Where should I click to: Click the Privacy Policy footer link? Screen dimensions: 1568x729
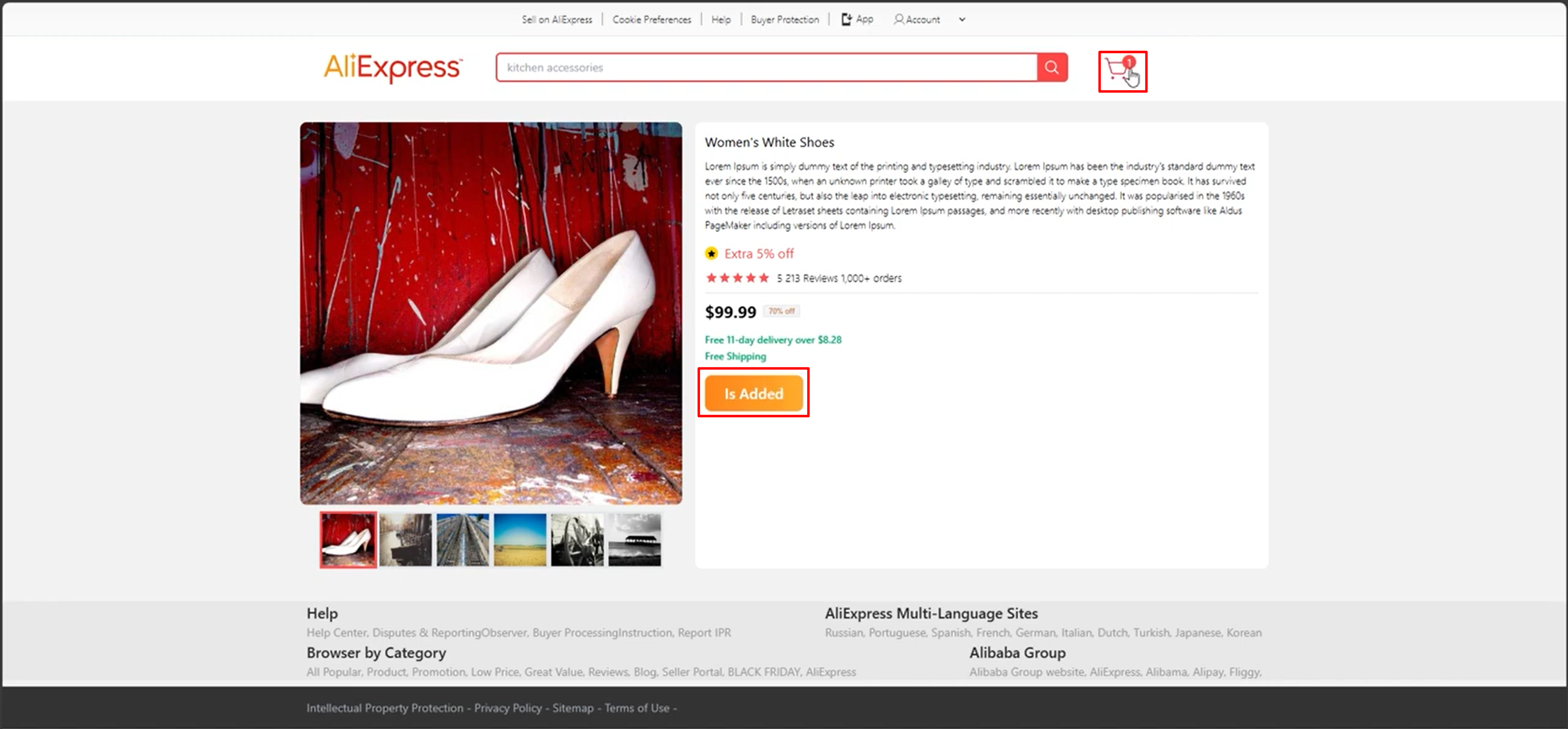[x=508, y=708]
